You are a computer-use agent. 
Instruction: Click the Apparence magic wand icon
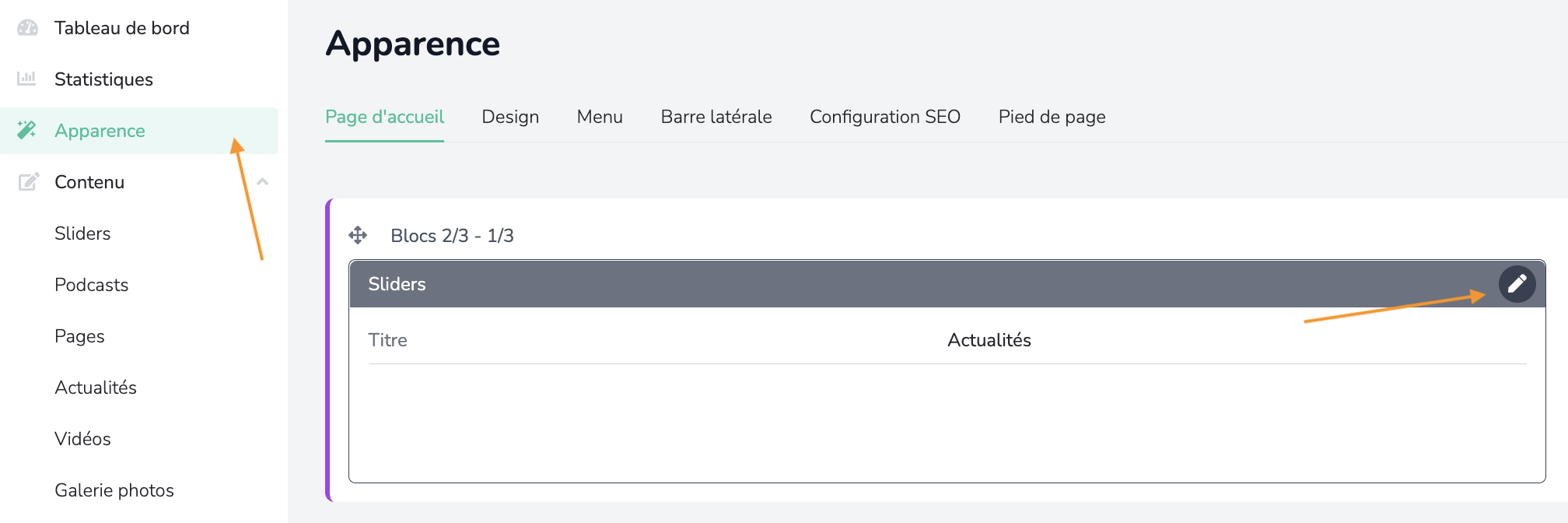tap(27, 130)
